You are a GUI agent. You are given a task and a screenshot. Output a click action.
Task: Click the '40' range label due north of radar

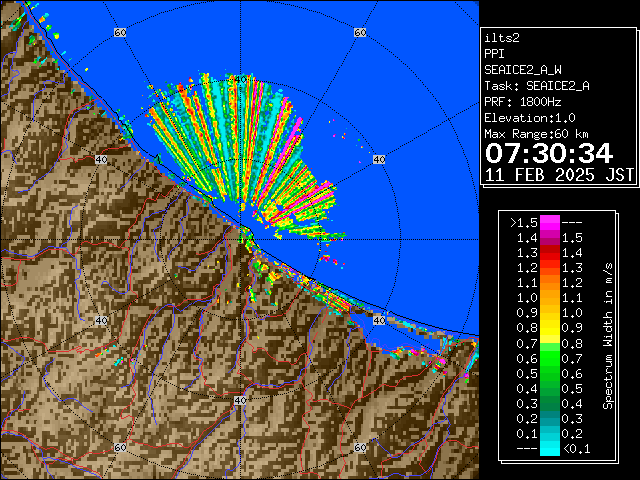pos(241,80)
